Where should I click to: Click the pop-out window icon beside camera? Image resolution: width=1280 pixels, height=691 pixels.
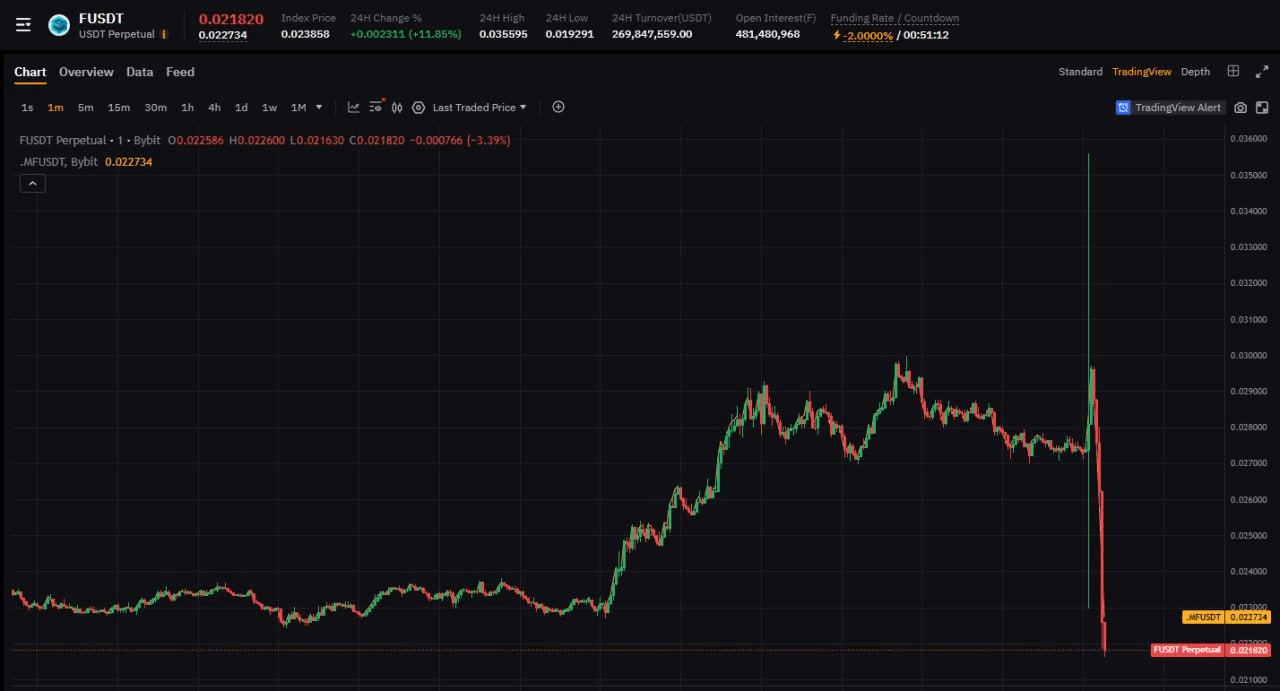(x=1262, y=108)
